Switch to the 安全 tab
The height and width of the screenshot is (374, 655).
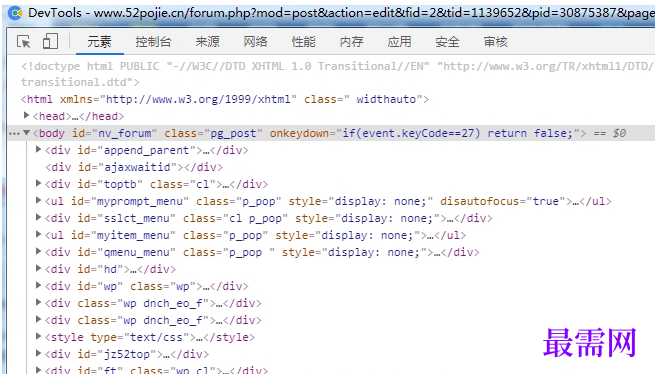point(447,42)
